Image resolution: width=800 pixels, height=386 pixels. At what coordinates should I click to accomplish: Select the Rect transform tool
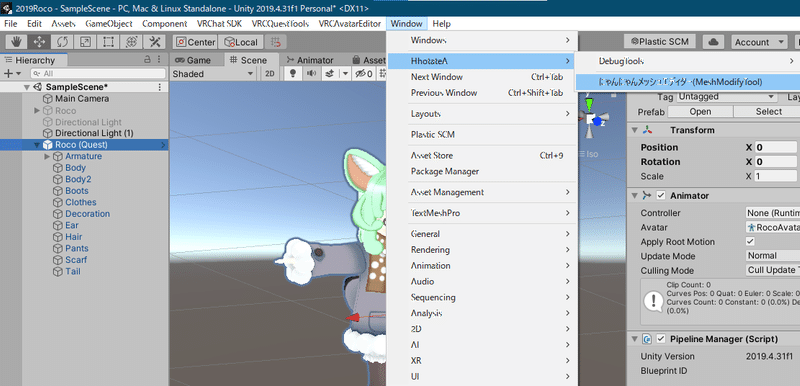pos(108,42)
